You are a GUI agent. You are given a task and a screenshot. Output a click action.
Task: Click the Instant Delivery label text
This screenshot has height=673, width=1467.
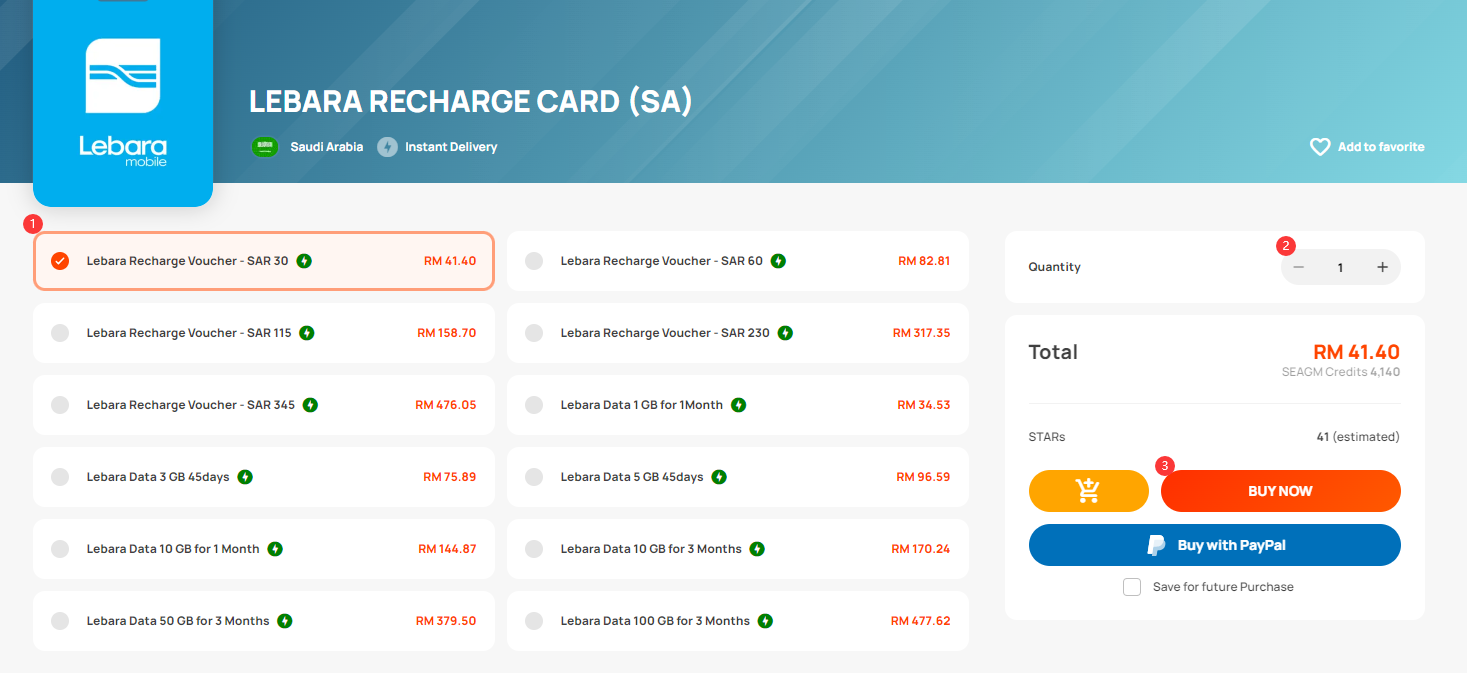pyautogui.click(x=451, y=147)
